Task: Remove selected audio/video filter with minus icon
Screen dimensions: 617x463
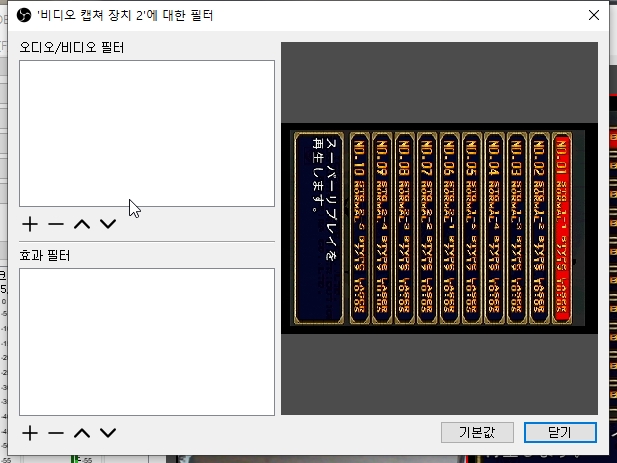Action: click(x=56, y=224)
